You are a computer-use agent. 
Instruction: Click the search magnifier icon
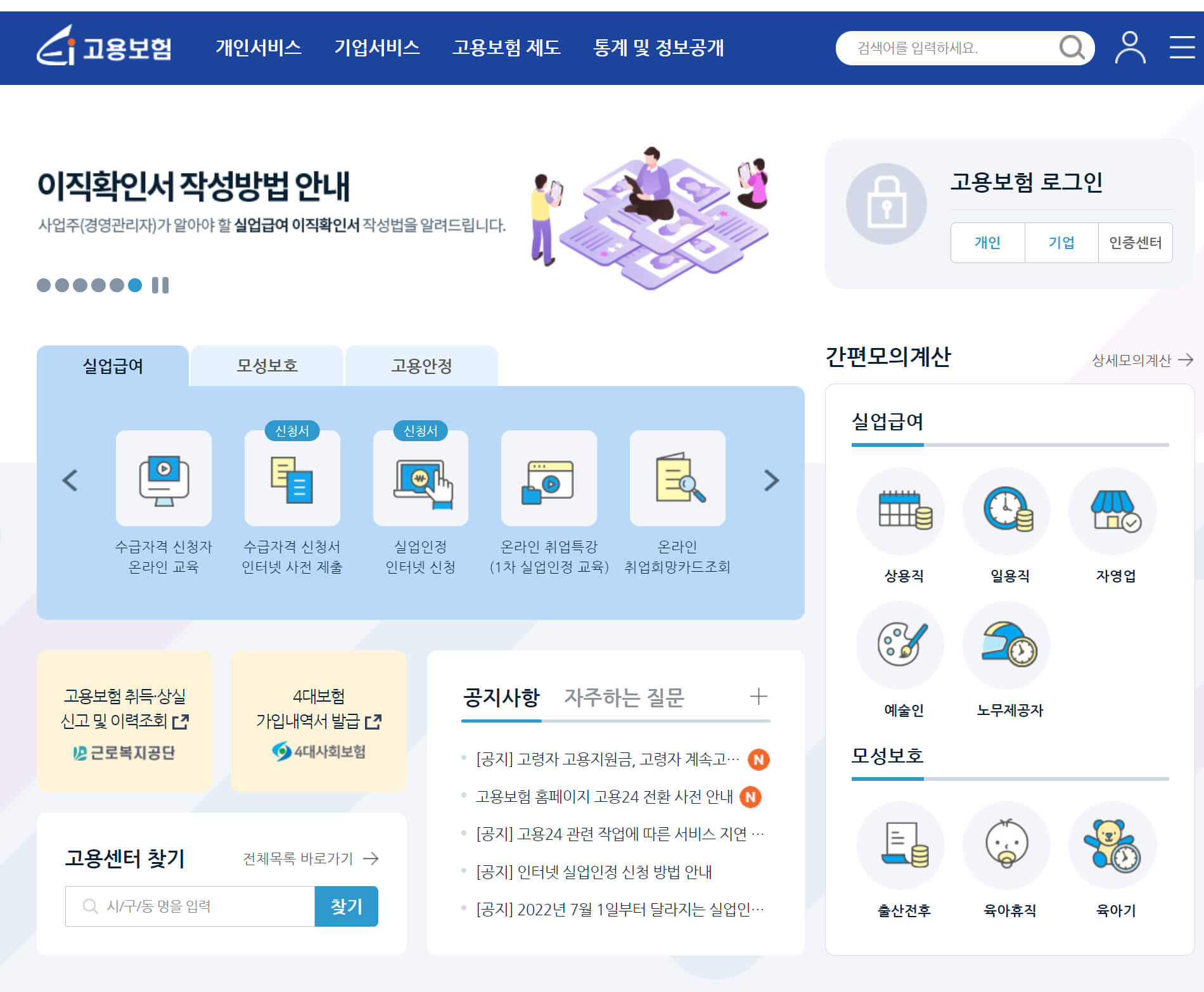pyautogui.click(x=1072, y=48)
